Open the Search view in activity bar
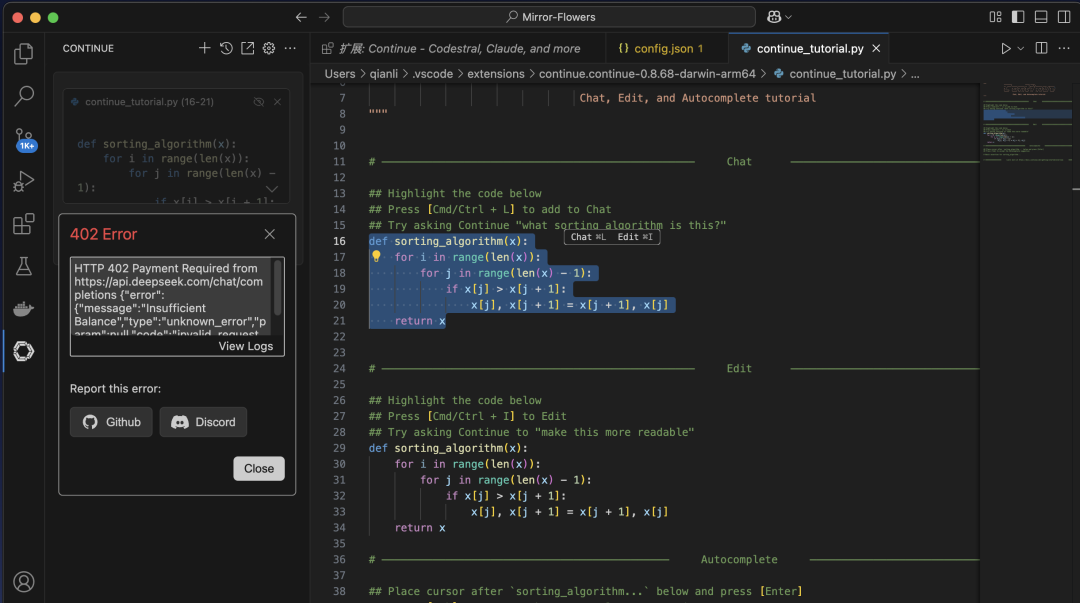This screenshot has height=603, width=1080. tap(23, 96)
